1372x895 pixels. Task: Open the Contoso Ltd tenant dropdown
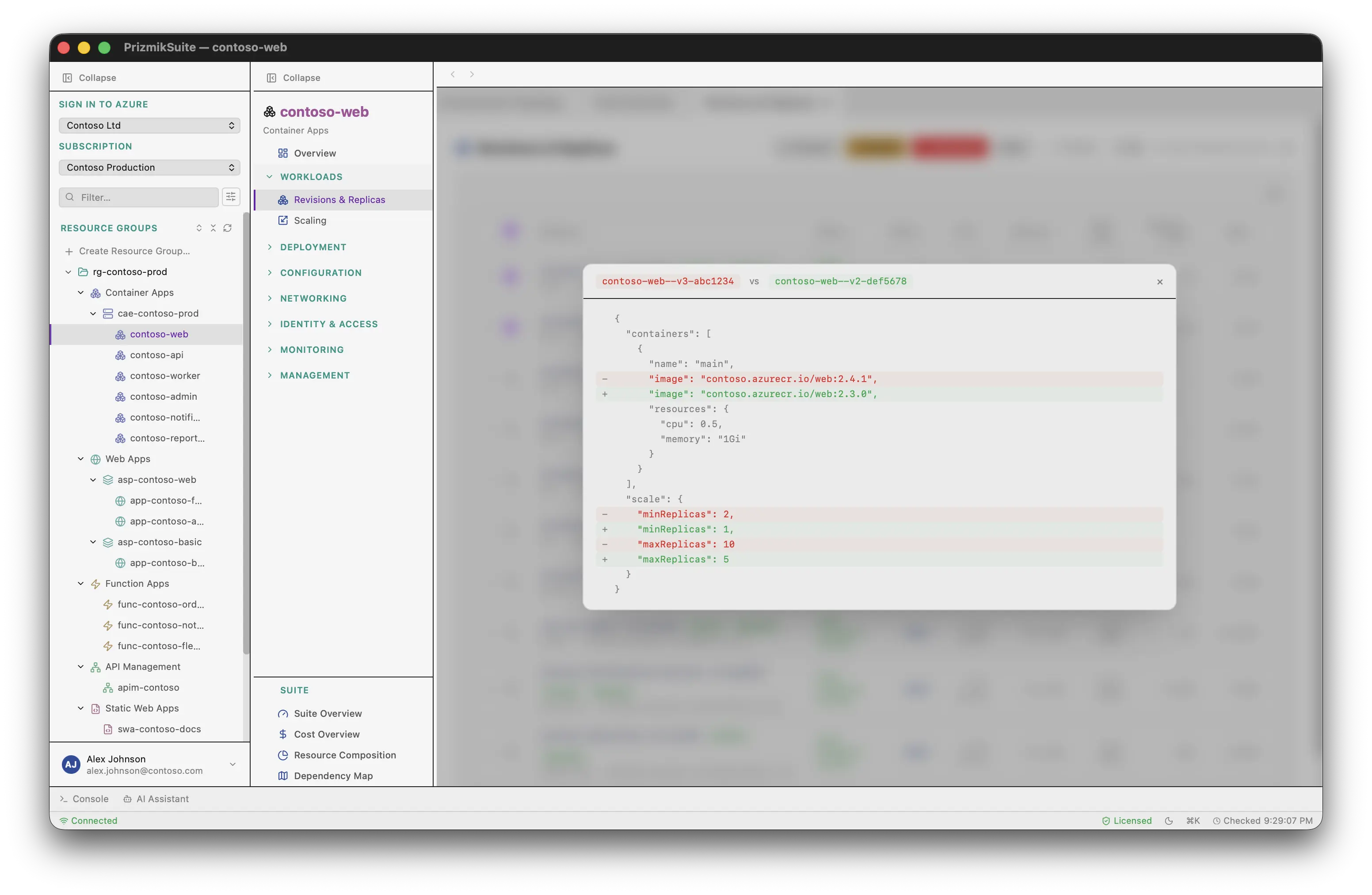(x=149, y=125)
